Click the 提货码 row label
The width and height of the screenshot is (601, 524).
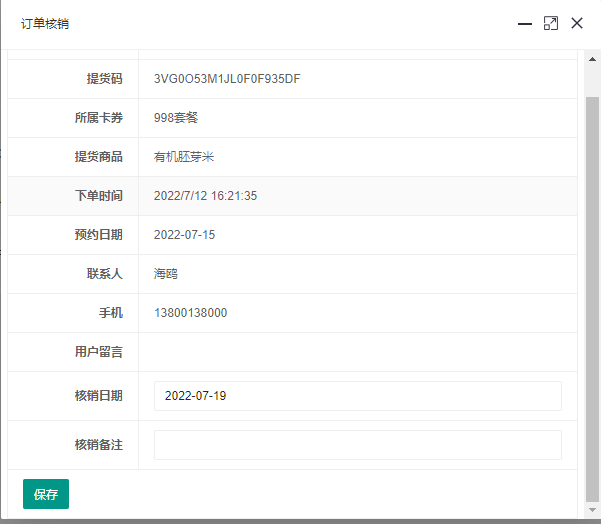coord(104,79)
